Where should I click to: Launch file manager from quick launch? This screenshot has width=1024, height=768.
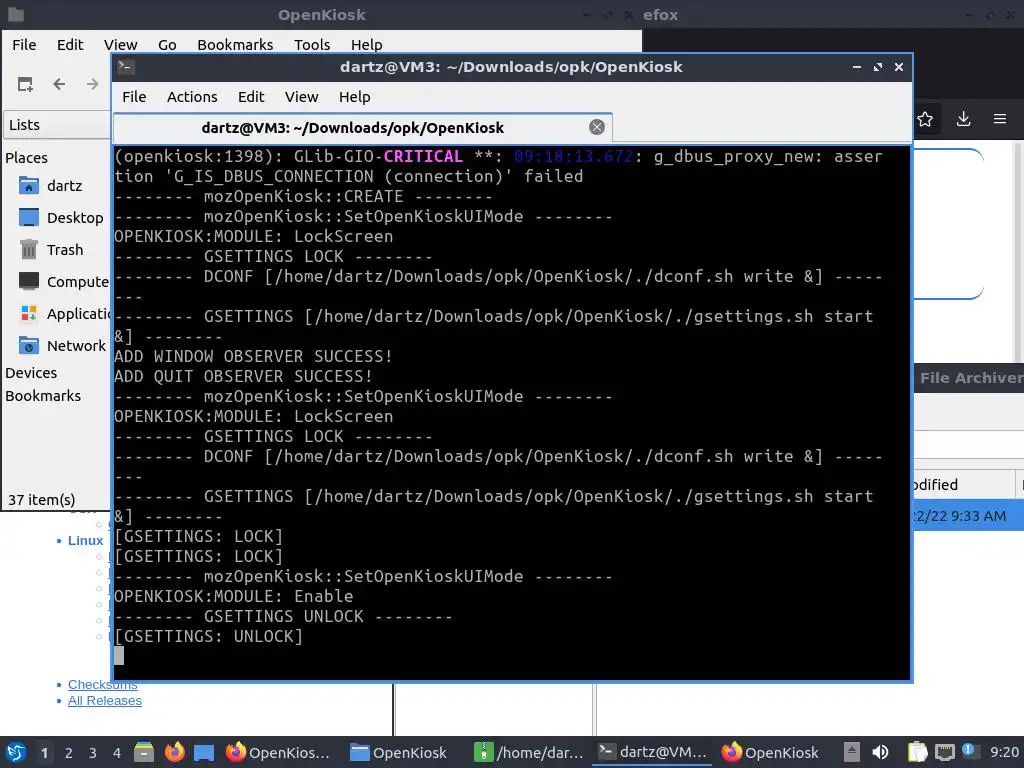144,752
